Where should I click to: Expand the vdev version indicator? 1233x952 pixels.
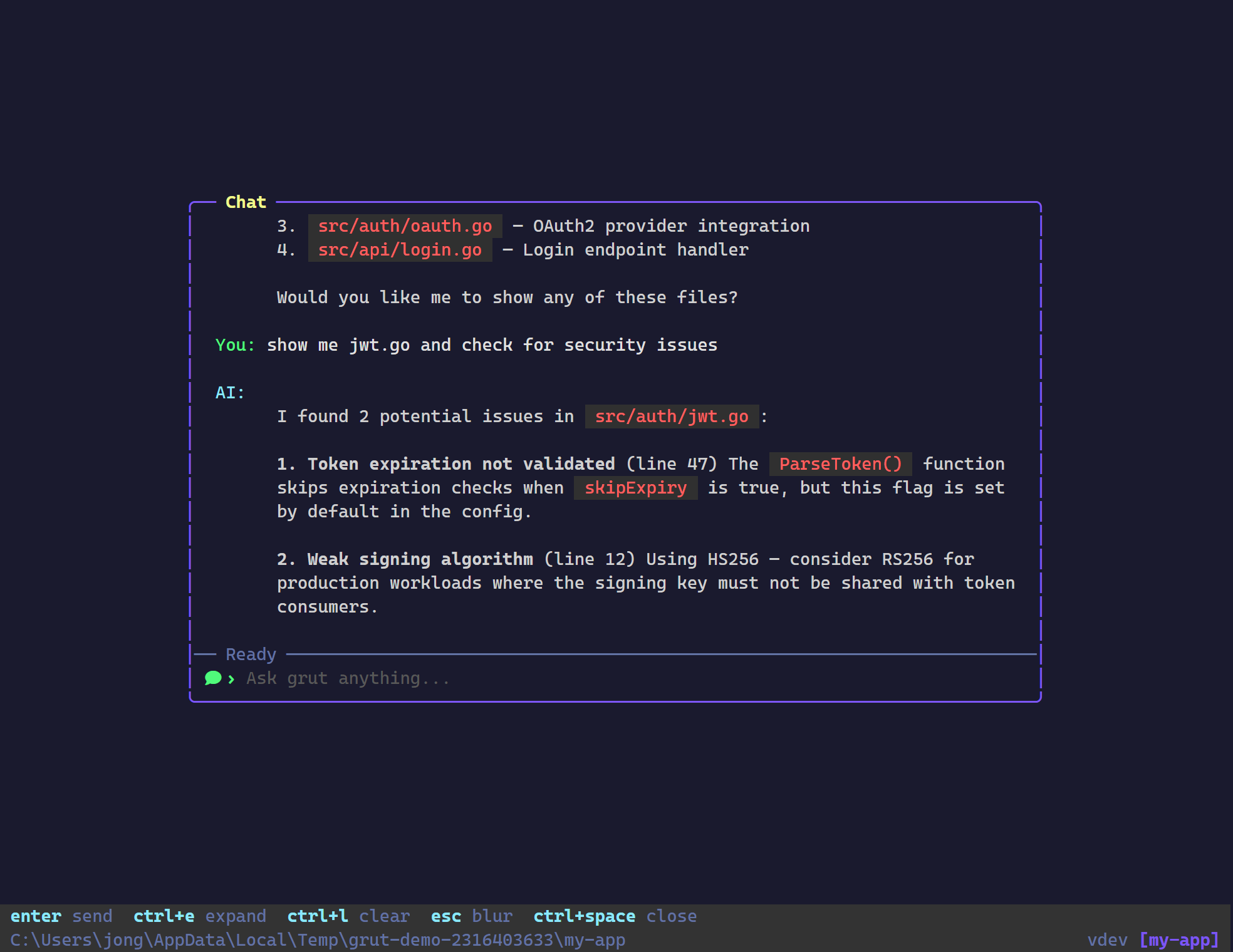1106,939
